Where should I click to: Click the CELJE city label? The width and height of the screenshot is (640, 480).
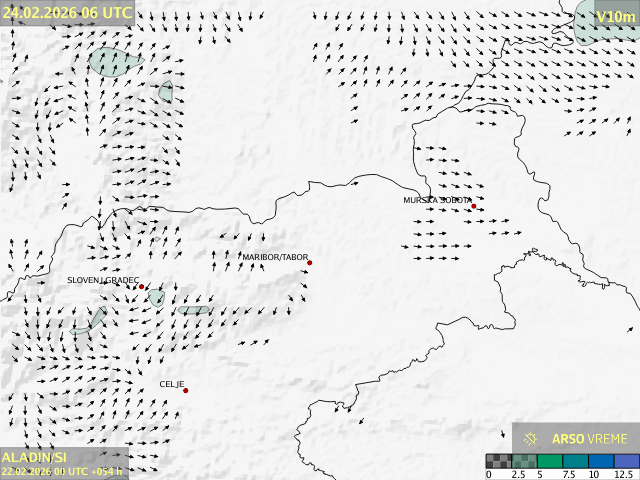click(172, 384)
